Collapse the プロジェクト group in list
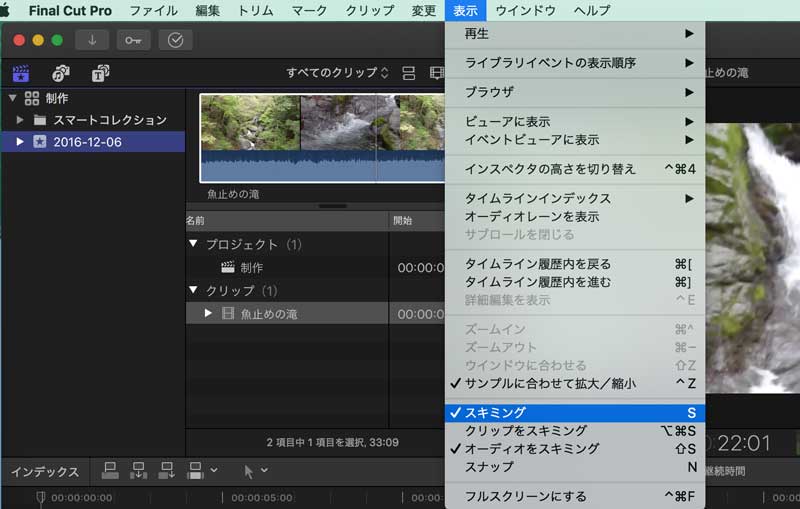This screenshot has height=509, width=800. (193, 244)
